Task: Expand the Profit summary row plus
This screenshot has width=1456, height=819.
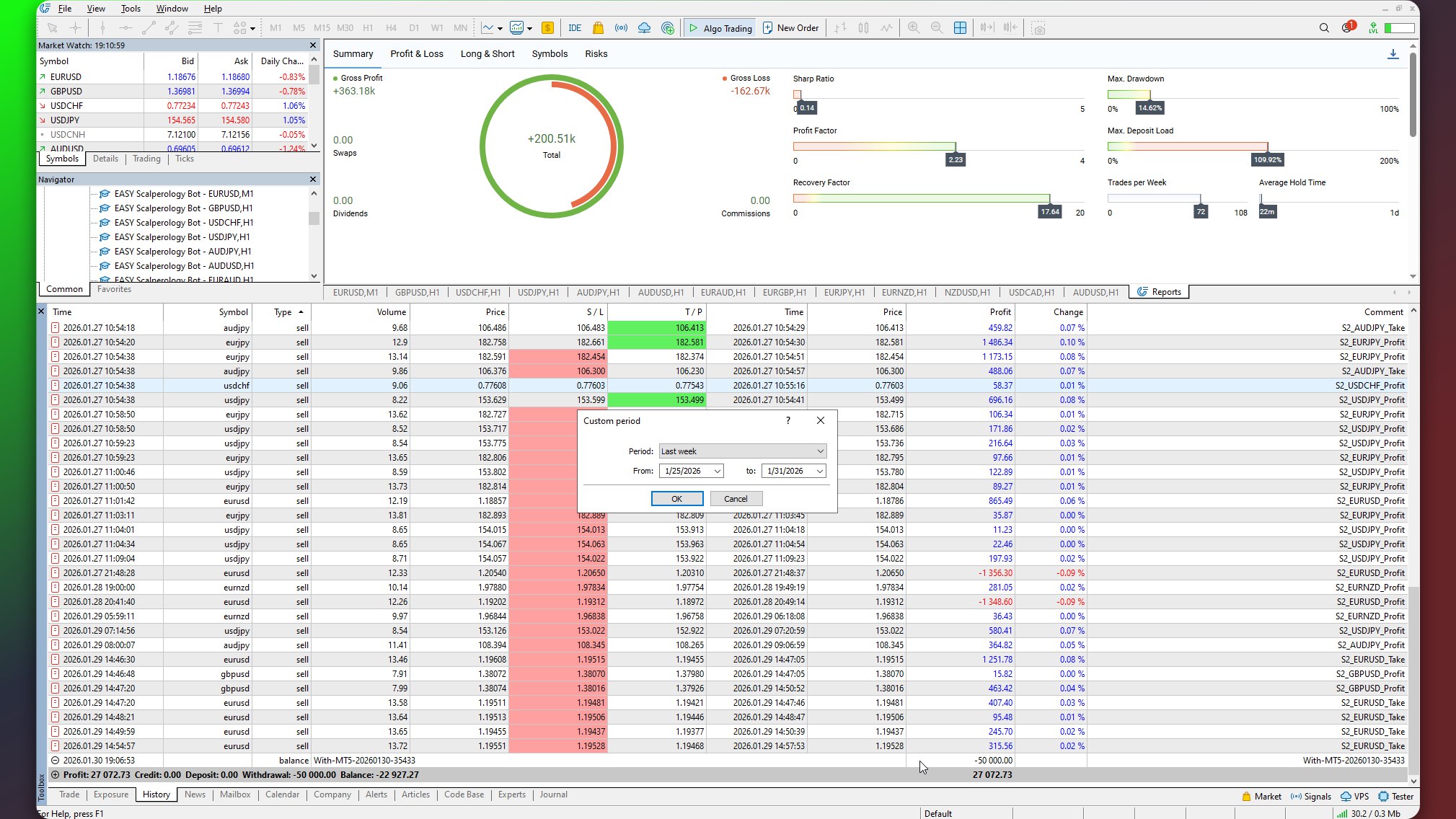Action: (x=55, y=774)
